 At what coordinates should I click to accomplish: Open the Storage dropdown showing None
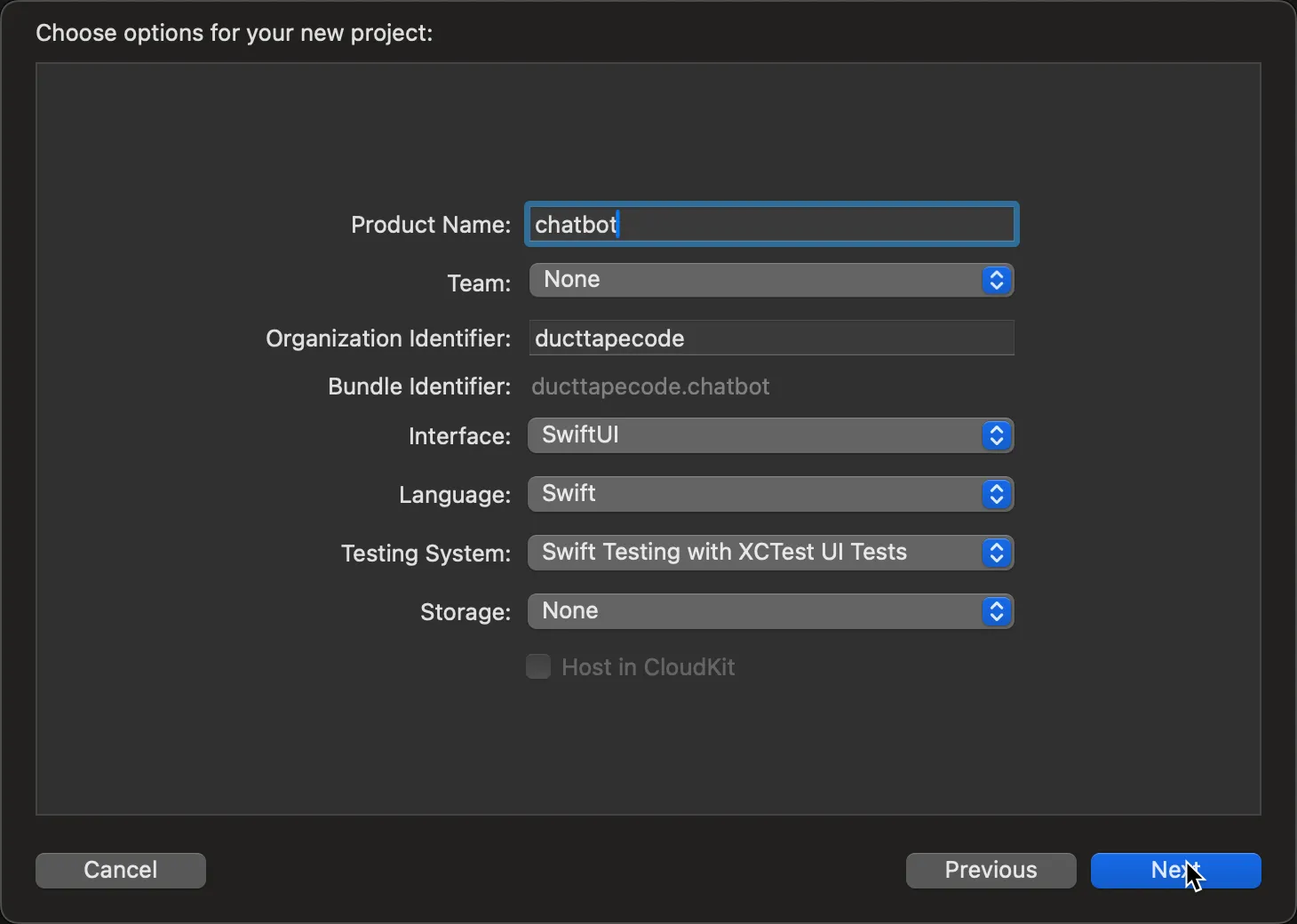(x=755, y=612)
